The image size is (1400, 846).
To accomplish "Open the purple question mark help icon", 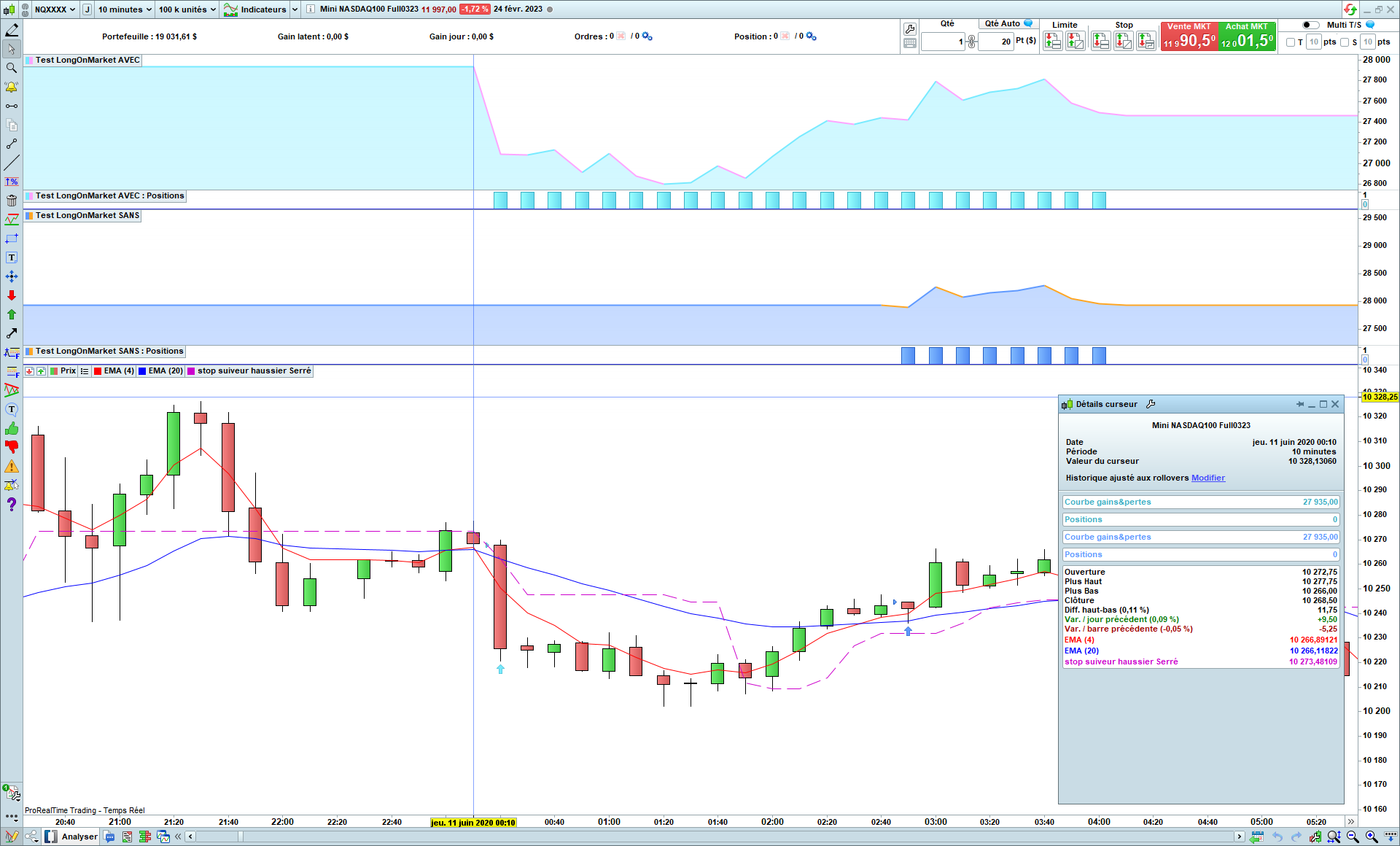I will point(11,504).
